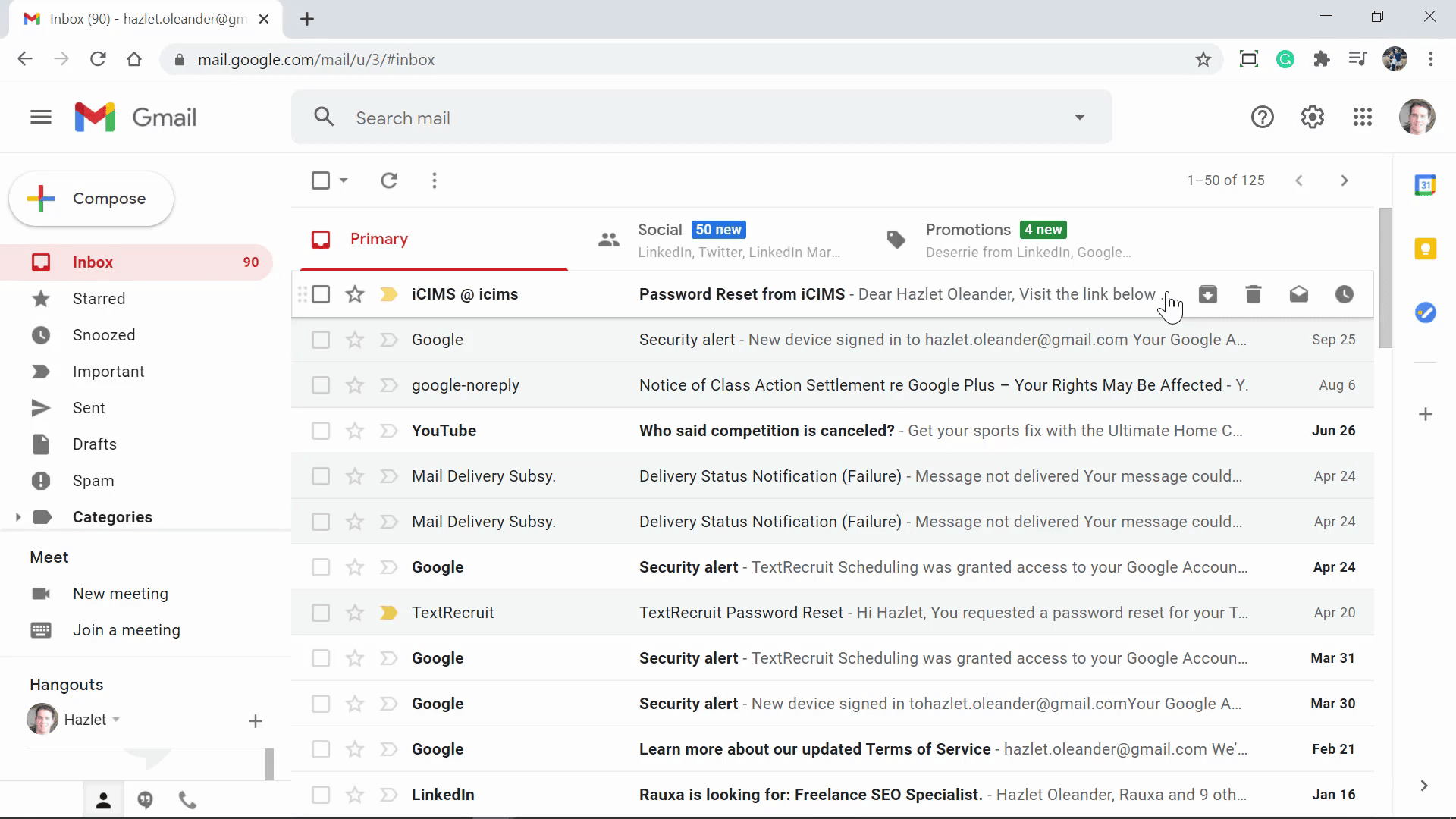This screenshot has width=1456, height=819.
Task: Select the google-noreply email checkbox
Action: (x=321, y=385)
